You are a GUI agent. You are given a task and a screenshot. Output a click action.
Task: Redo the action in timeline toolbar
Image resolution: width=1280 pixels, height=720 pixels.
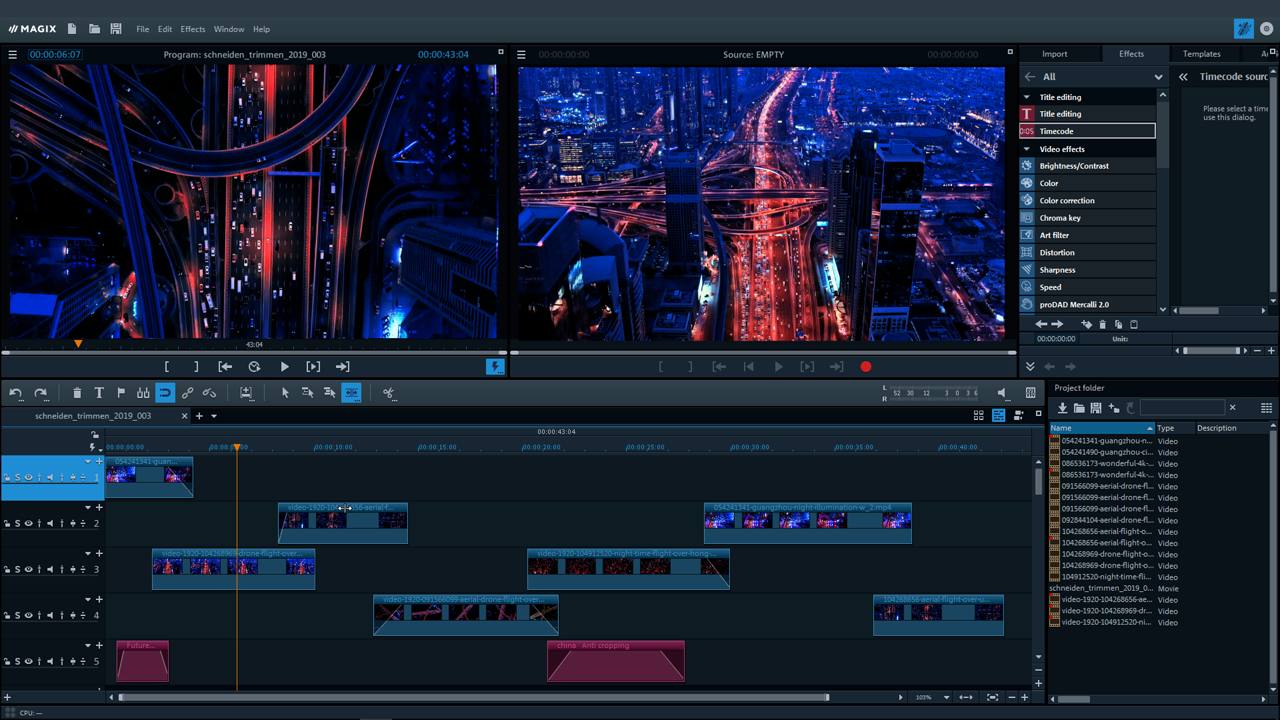(x=41, y=393)
